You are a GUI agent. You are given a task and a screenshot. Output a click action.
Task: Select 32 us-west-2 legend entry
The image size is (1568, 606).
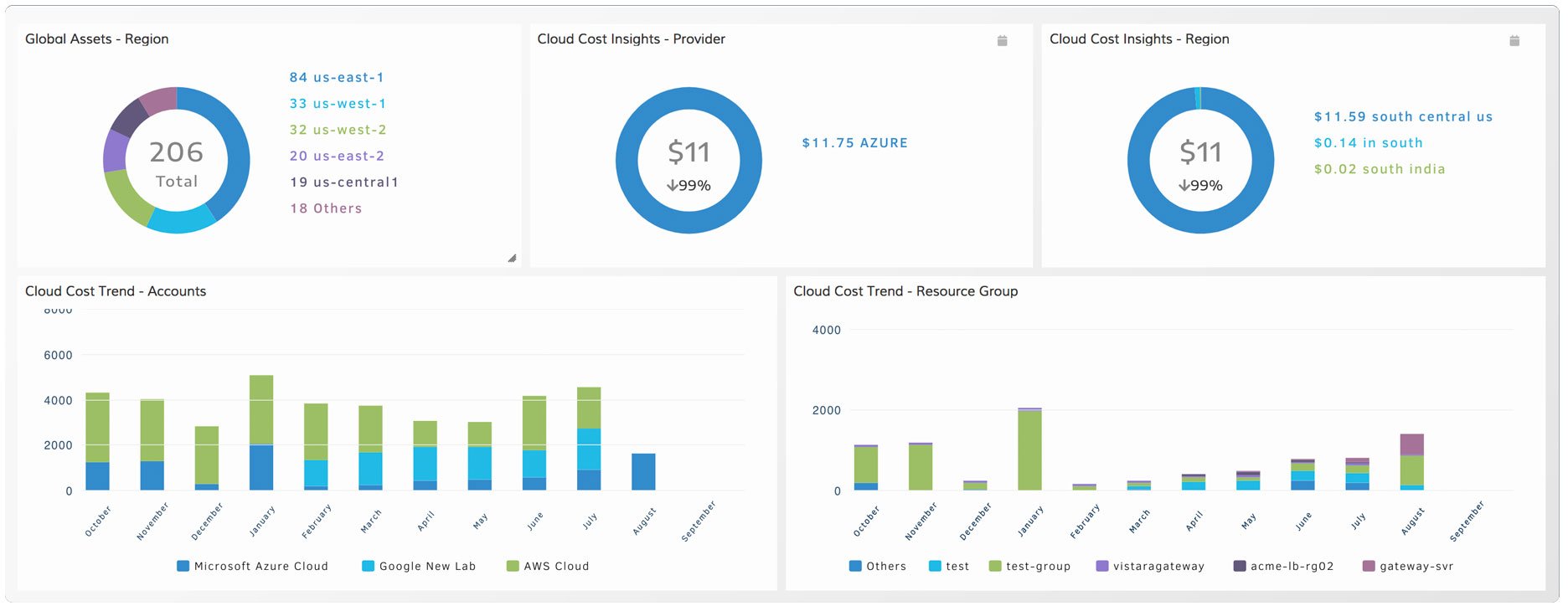coord(338,130)
